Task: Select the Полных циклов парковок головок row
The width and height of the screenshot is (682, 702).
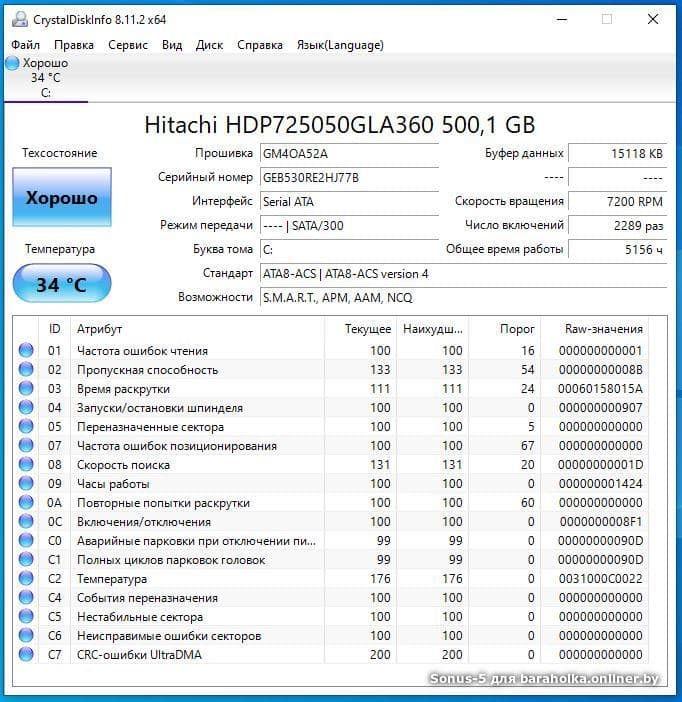Action: (331, 560)
